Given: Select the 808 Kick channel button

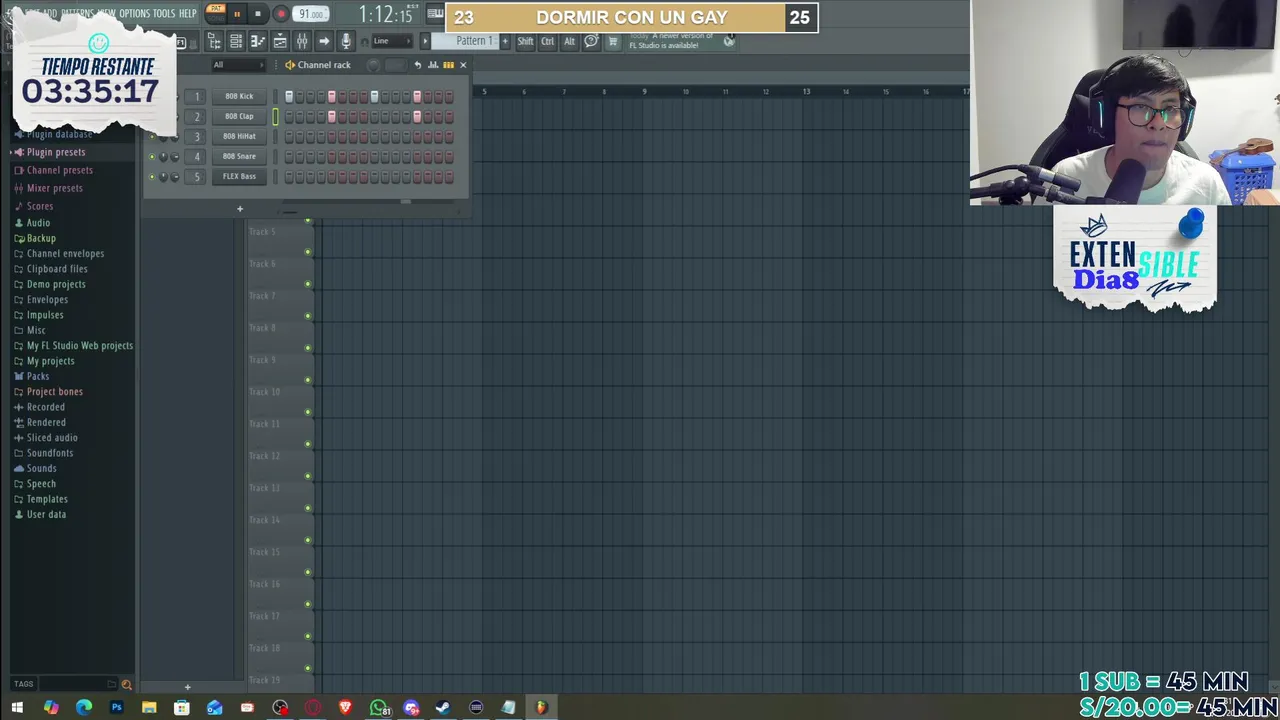Looking at the screenshot, I should pos(239,96).
